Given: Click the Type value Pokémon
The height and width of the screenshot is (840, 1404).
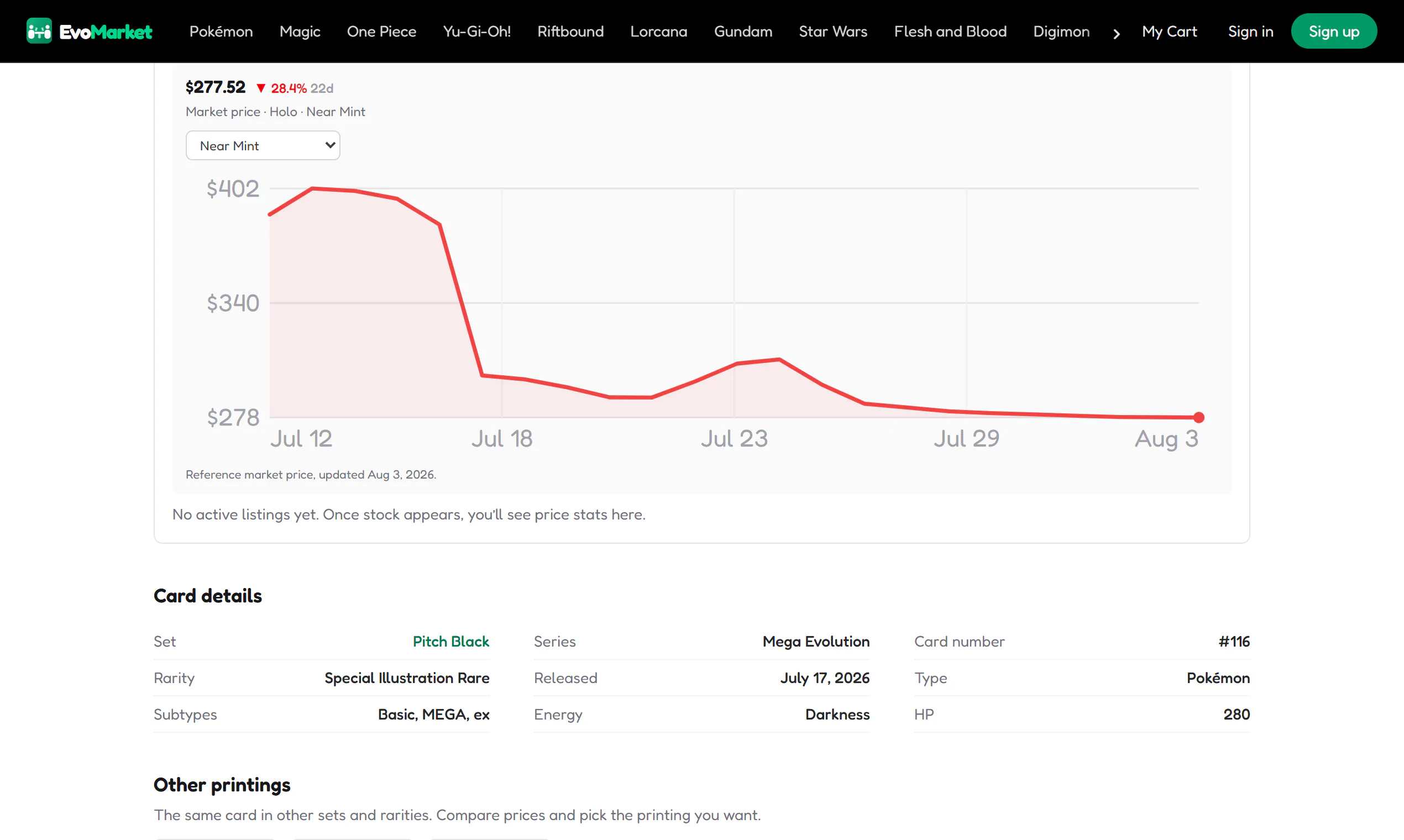Looking at the screenshot, I should 1218,678.
